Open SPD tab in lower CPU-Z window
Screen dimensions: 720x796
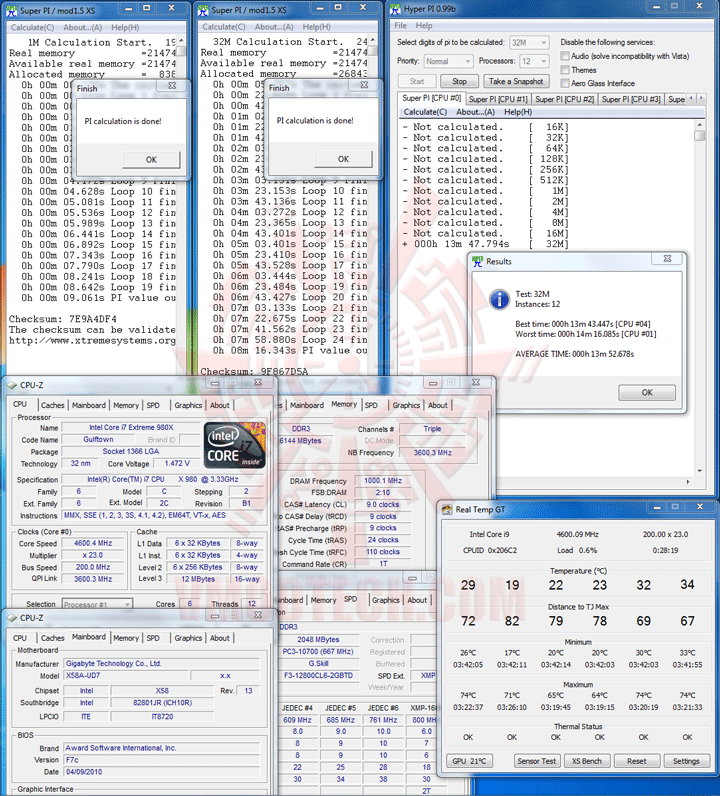[153, 638]
